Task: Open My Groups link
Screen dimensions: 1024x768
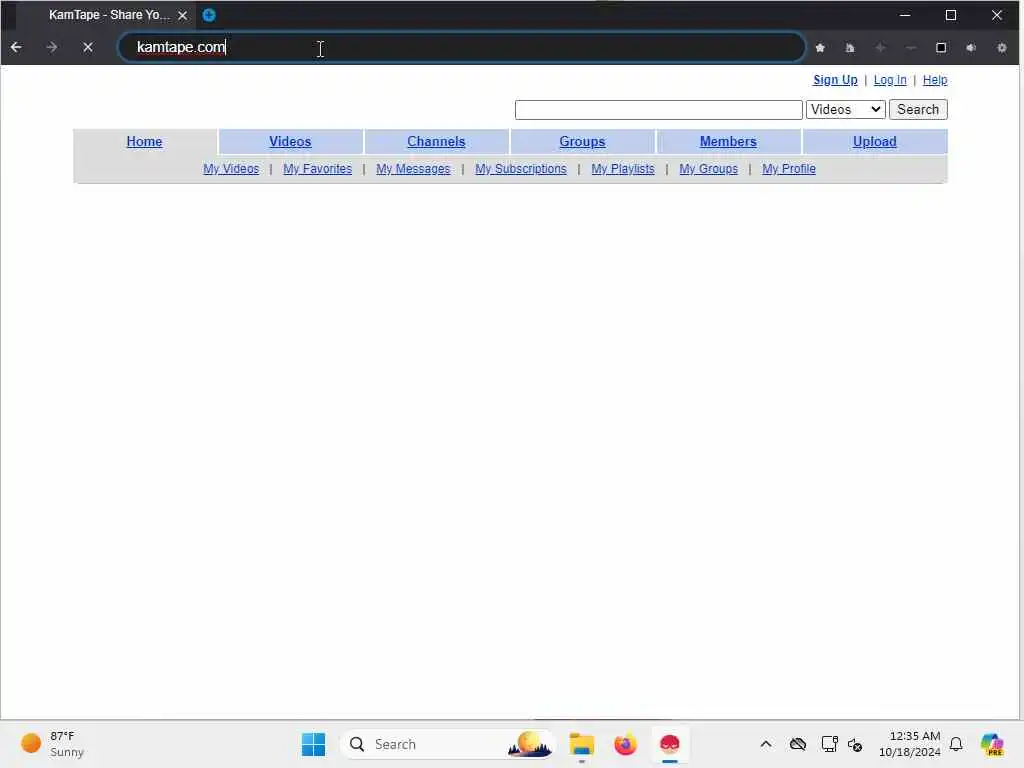Action: point(708,168)
